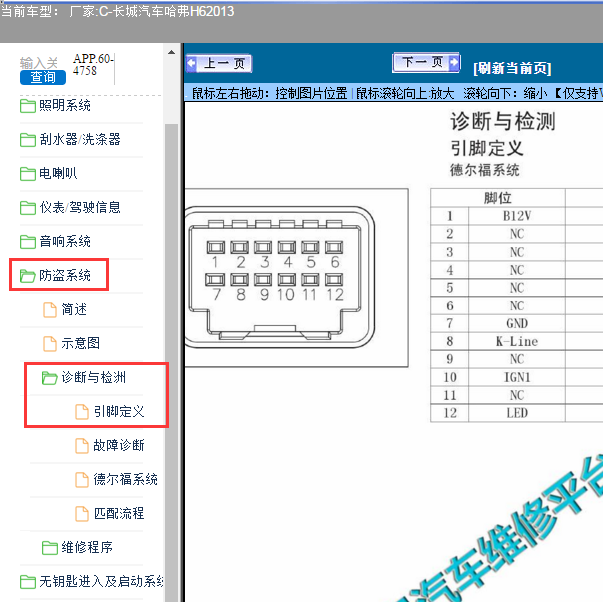Click folder icon beside 音响系统

pyautogui.click(x=28, y=242)
